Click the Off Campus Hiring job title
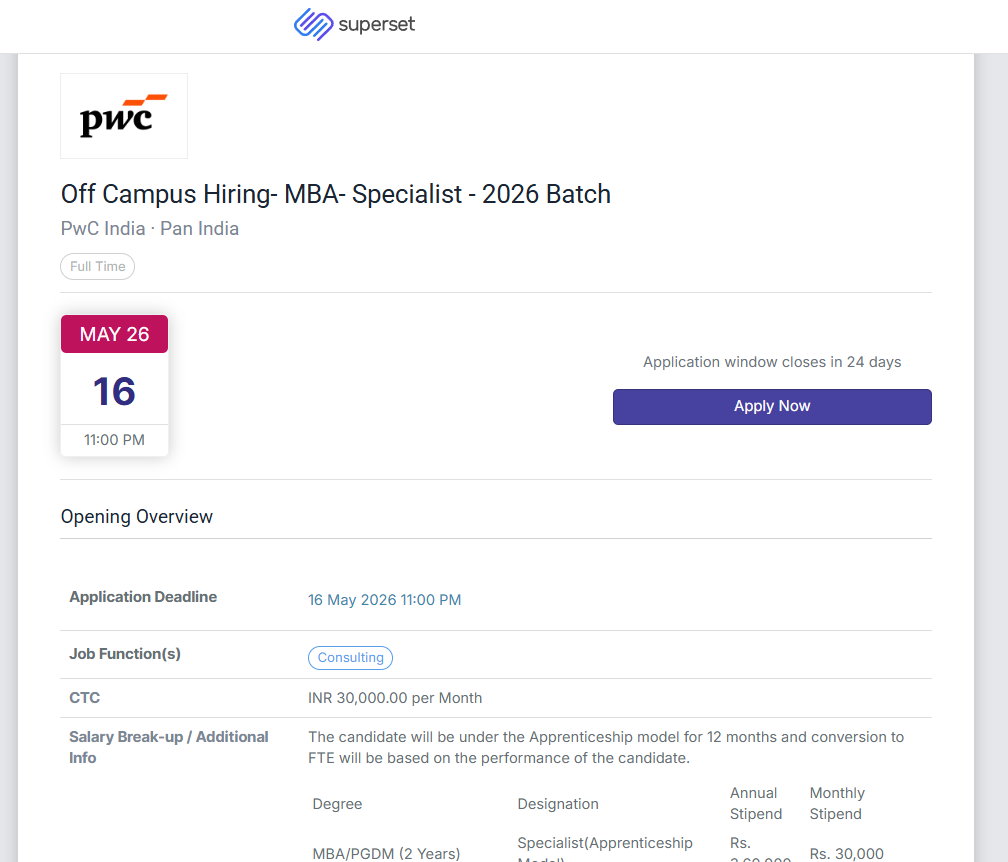 pyautogui.click(x=335, y=194)
